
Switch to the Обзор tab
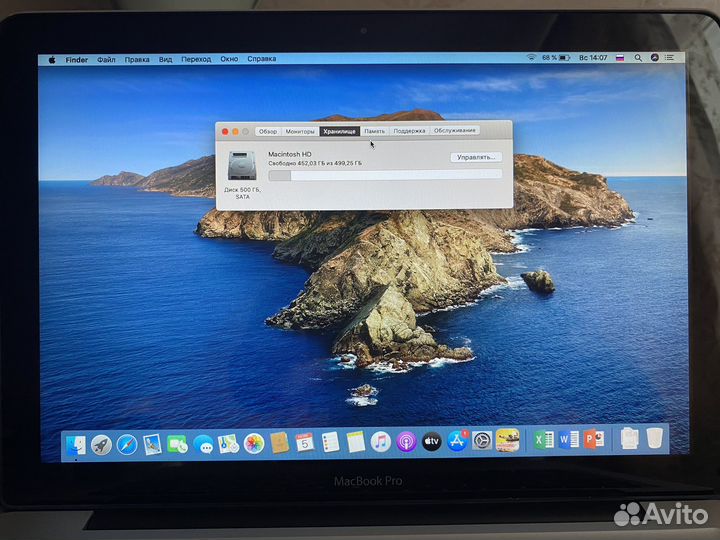tap(268, 131)
